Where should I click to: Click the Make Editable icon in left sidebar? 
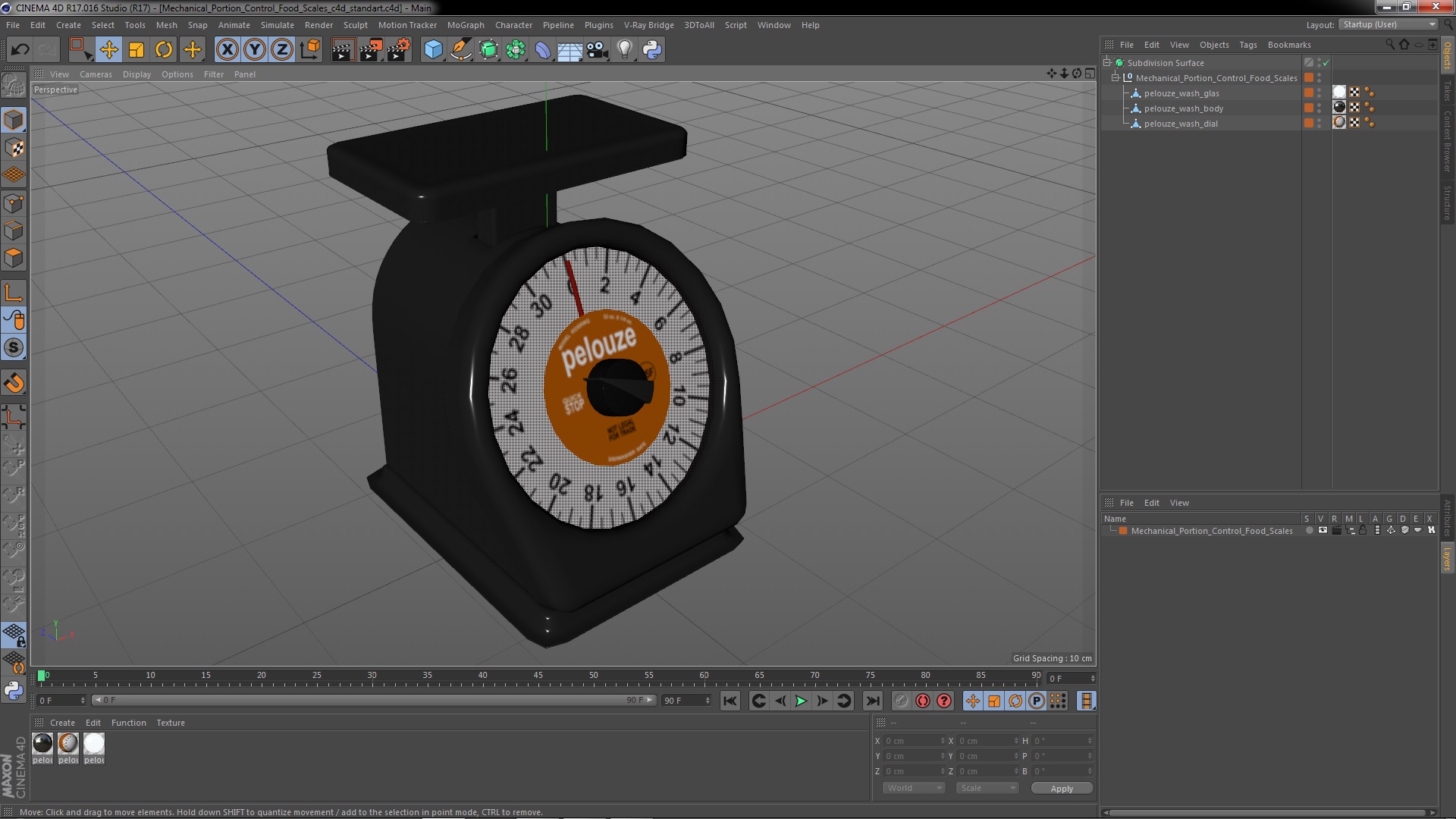tap(14, 85)
